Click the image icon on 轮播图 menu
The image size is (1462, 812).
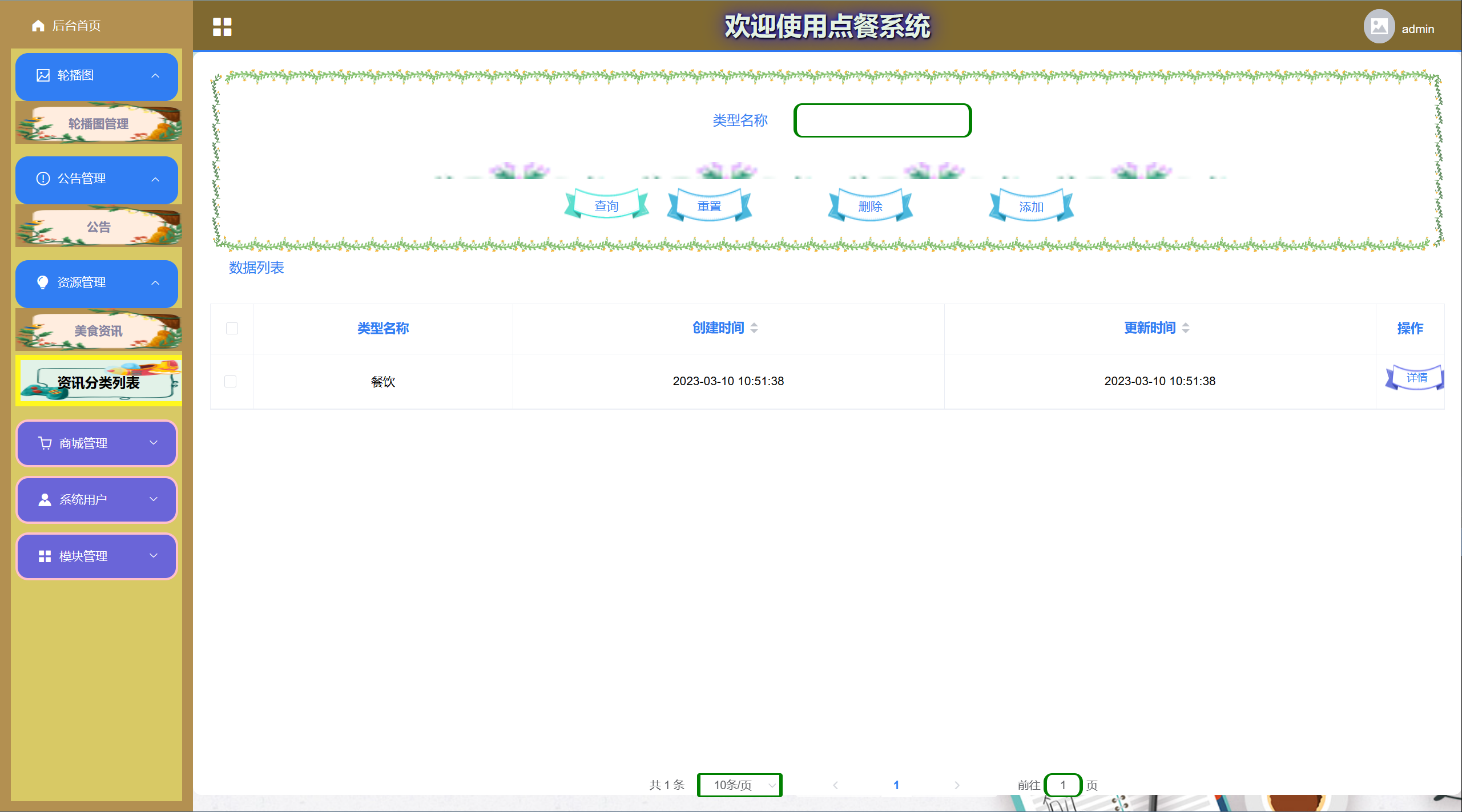tap(43, 75)
